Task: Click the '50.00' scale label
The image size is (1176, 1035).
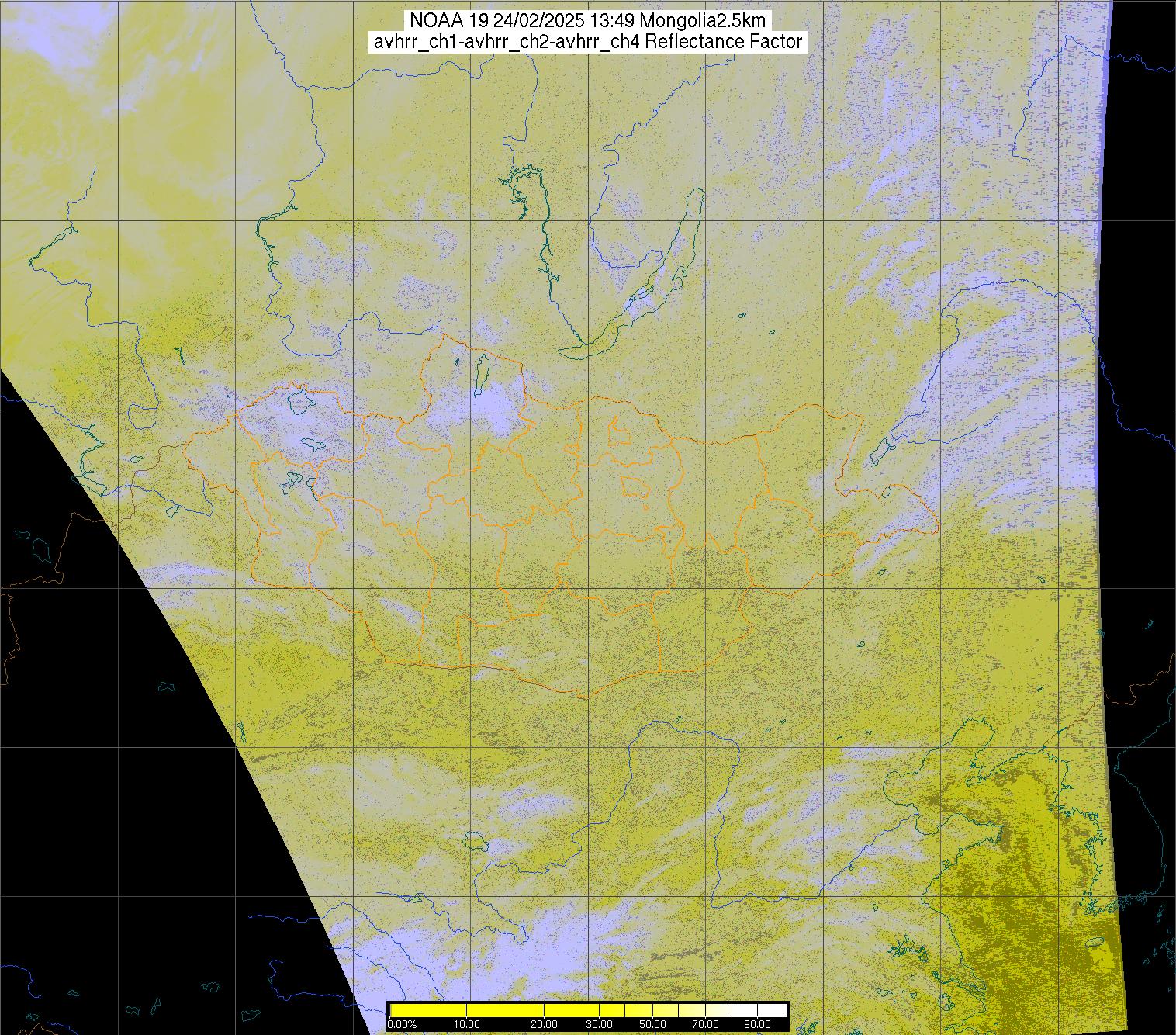Action: coord(652,1024)
